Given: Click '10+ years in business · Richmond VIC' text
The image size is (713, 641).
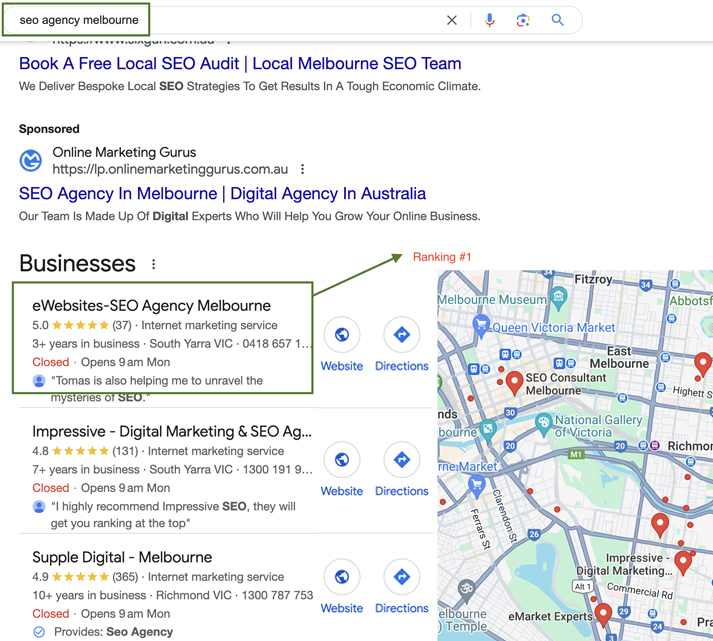Looking at the screenshot, I should [132, 596].
